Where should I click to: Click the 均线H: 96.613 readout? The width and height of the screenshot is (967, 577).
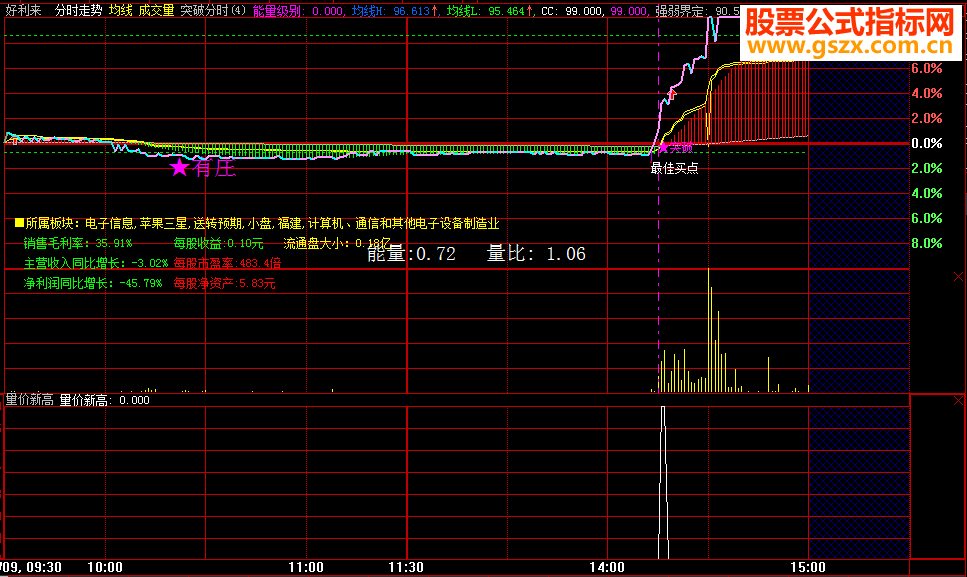click(395, 11)
